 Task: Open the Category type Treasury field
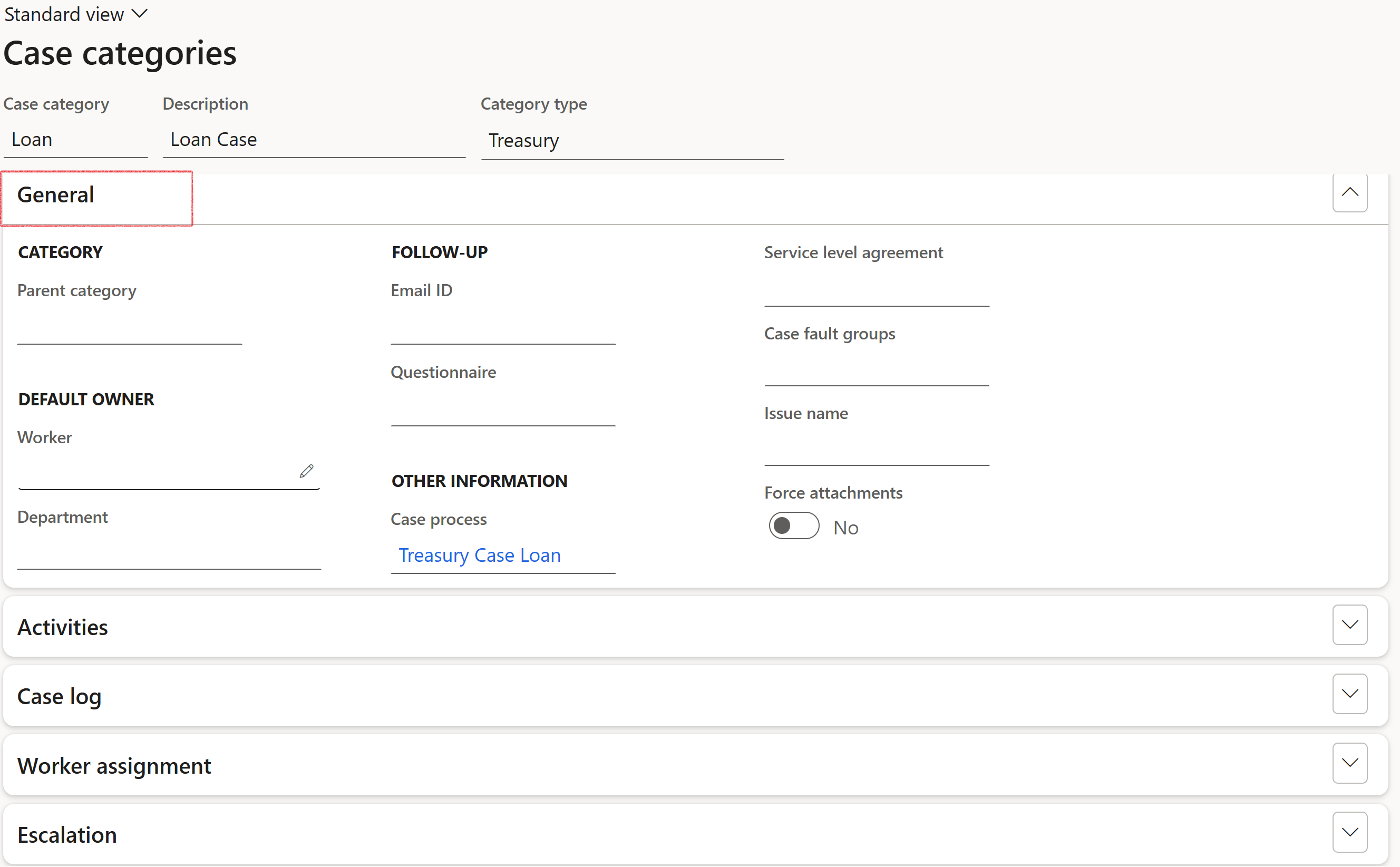tap(632, 141)
